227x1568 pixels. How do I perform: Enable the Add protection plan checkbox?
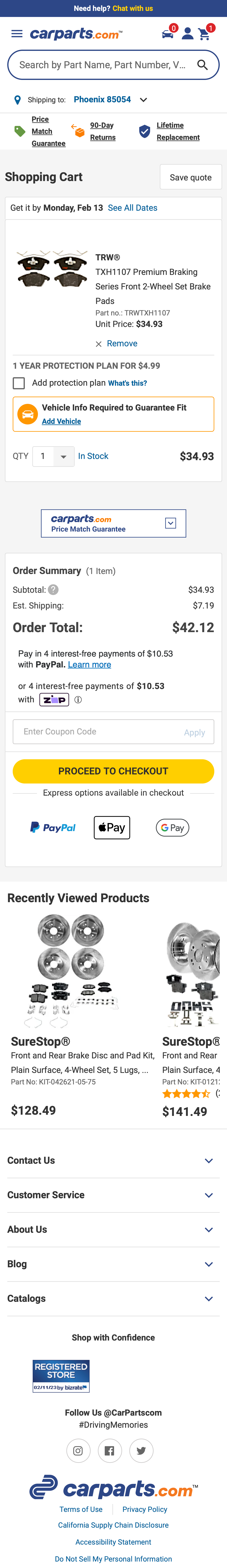(19, 383)
